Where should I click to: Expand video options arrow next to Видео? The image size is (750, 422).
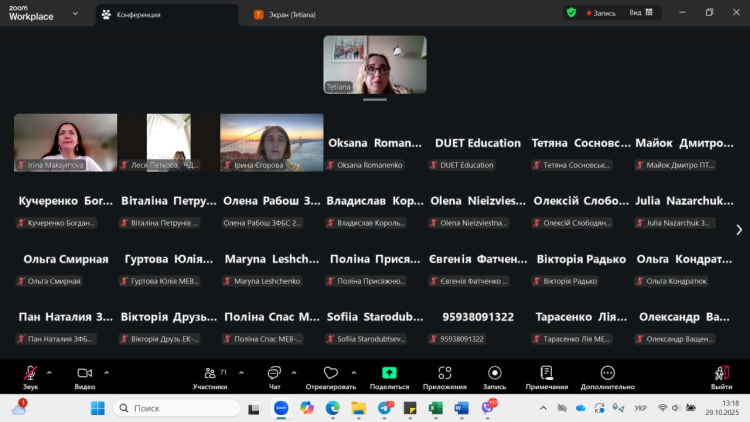[106, 372]
